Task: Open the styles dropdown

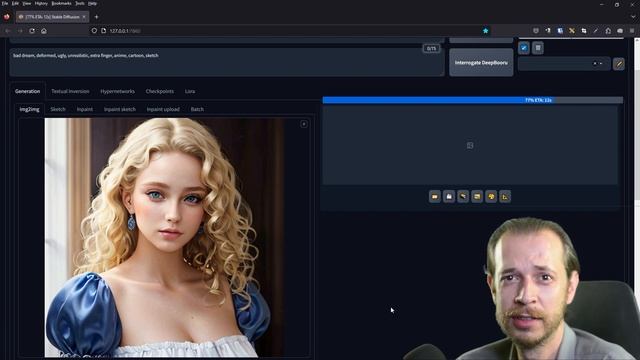Action: (564, 64)
